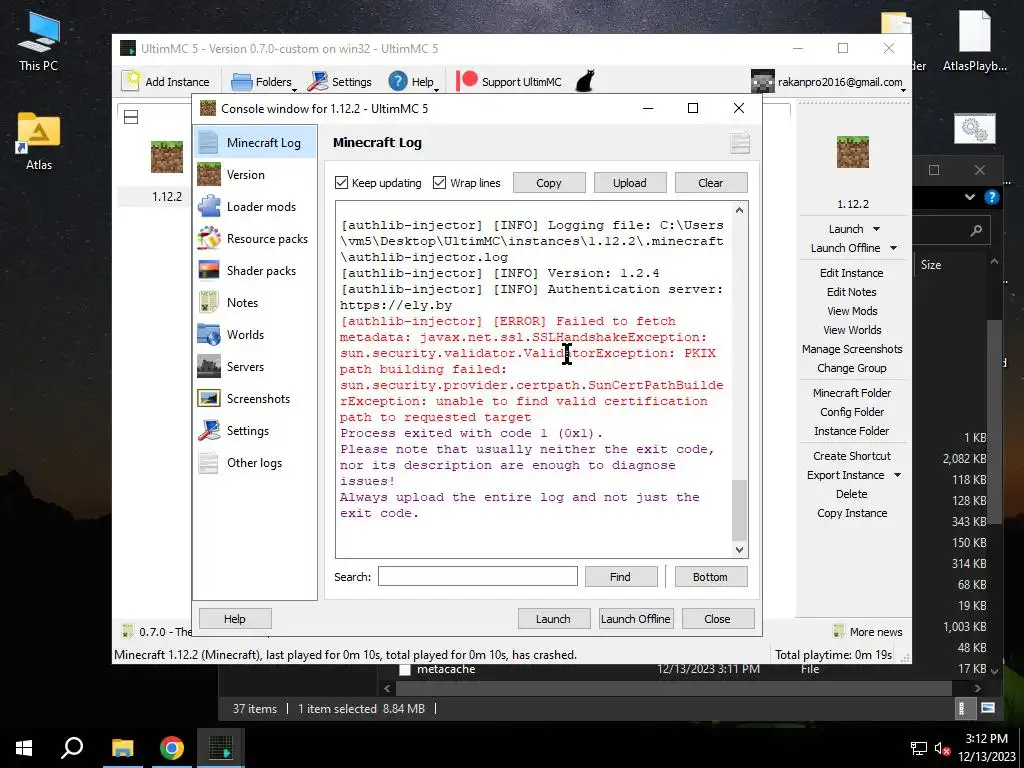Click the More news button
The image size is (1024, 768).
(x=868, y=632)
